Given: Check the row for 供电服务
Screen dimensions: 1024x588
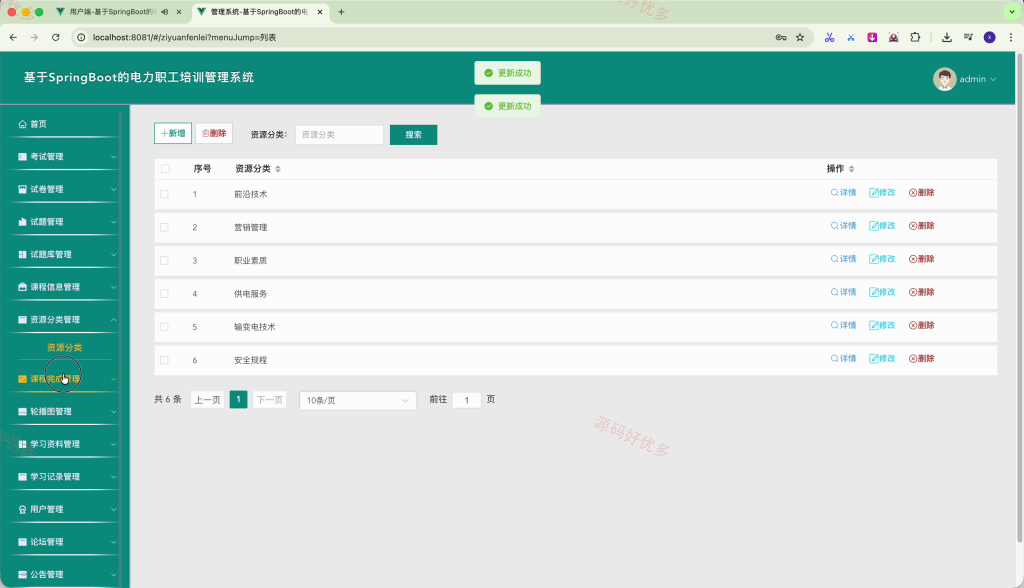Looking at the screenshot, I should coord(165,294).
